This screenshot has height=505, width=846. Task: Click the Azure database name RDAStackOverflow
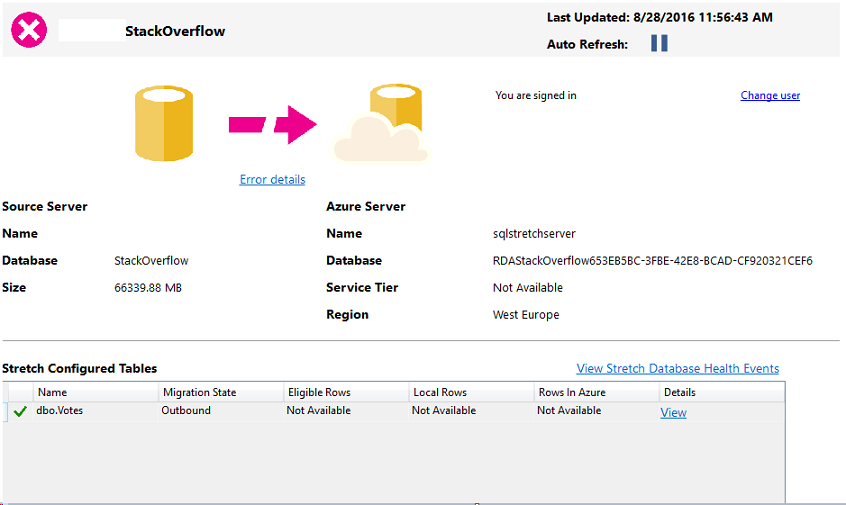[652, 261]
